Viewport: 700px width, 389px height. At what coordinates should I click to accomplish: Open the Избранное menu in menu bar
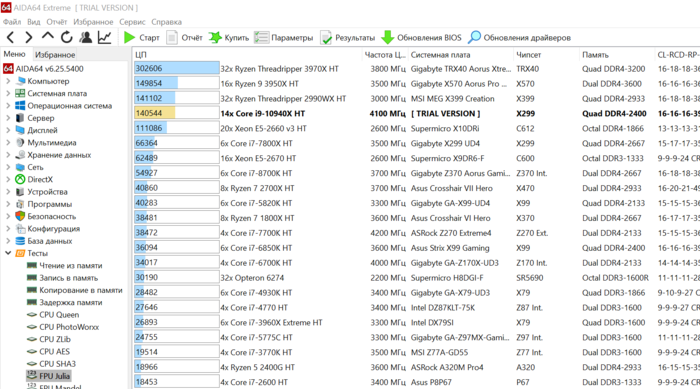coord(93,22)
